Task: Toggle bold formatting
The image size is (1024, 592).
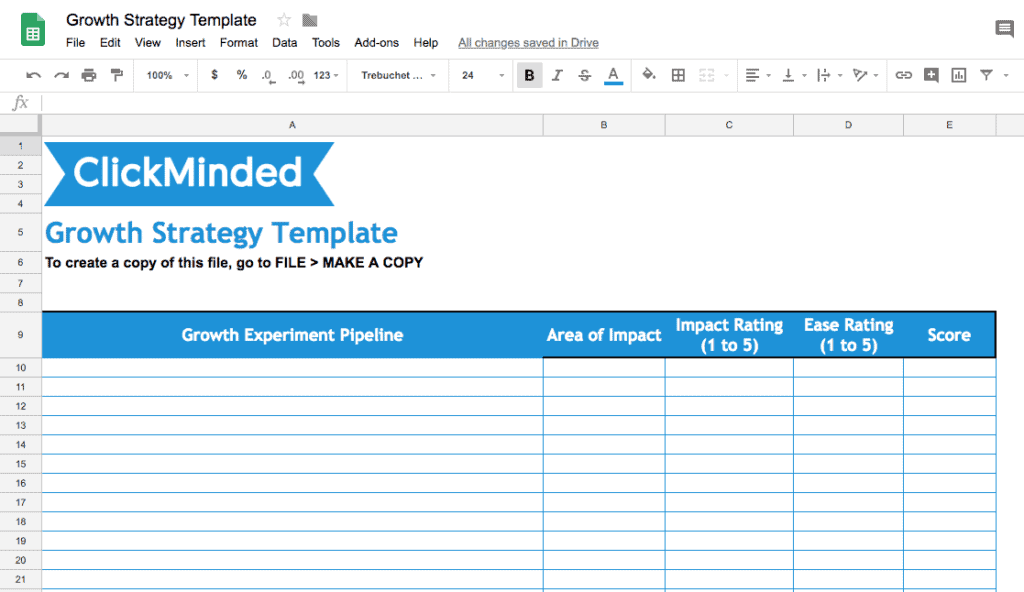Action: (530, 75)
